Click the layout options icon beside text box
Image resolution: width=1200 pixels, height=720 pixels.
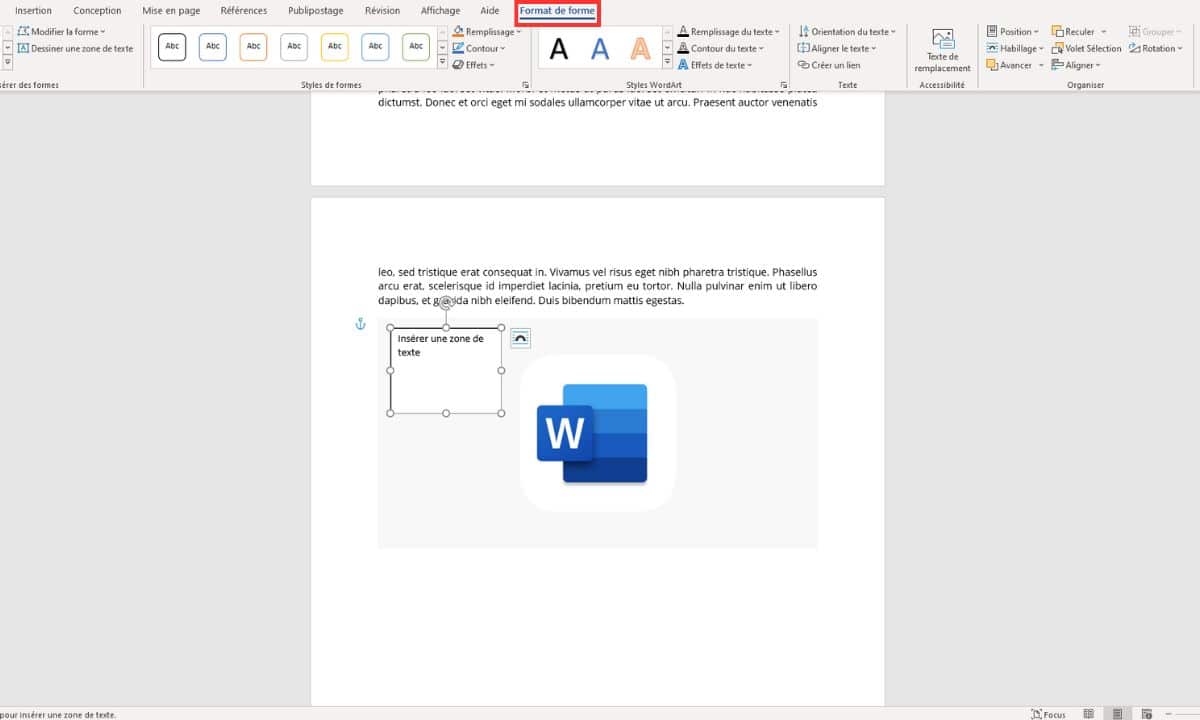[520, 338]
